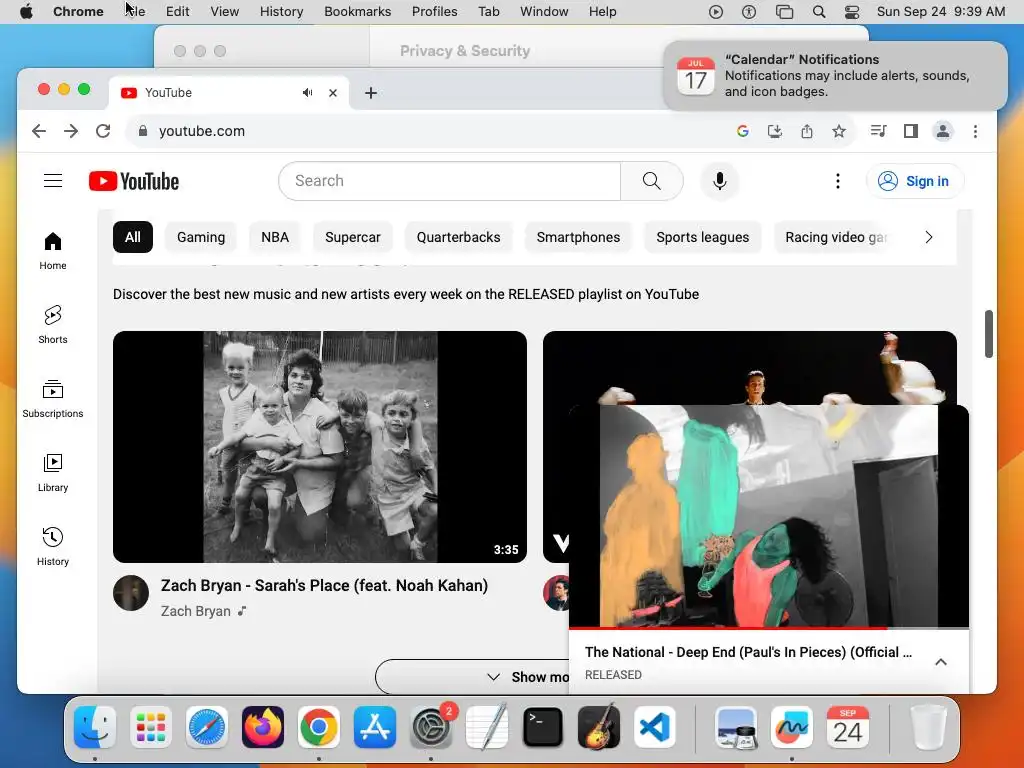This screenshot has height=768, width=1024.
Task: Open Firefox from the Dock
Action: 263,727
